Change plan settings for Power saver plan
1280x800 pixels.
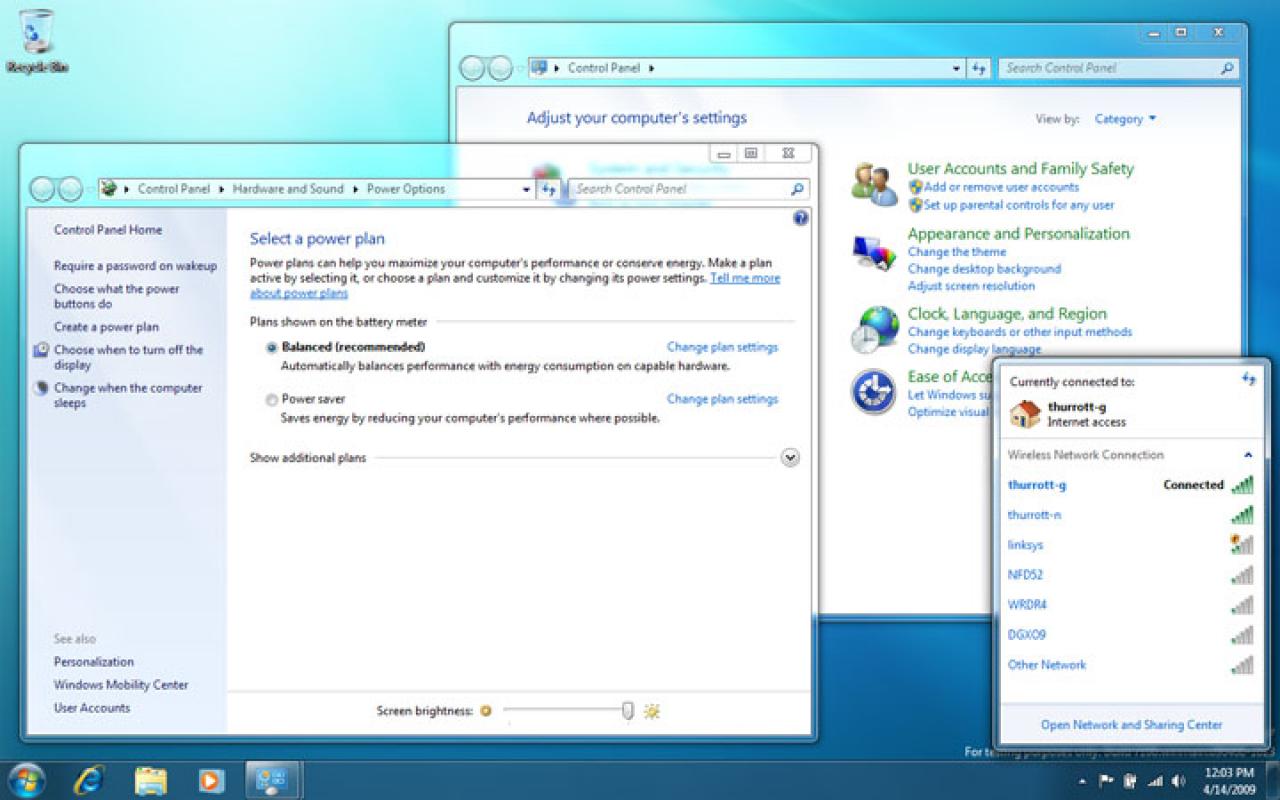coord(722,399)
